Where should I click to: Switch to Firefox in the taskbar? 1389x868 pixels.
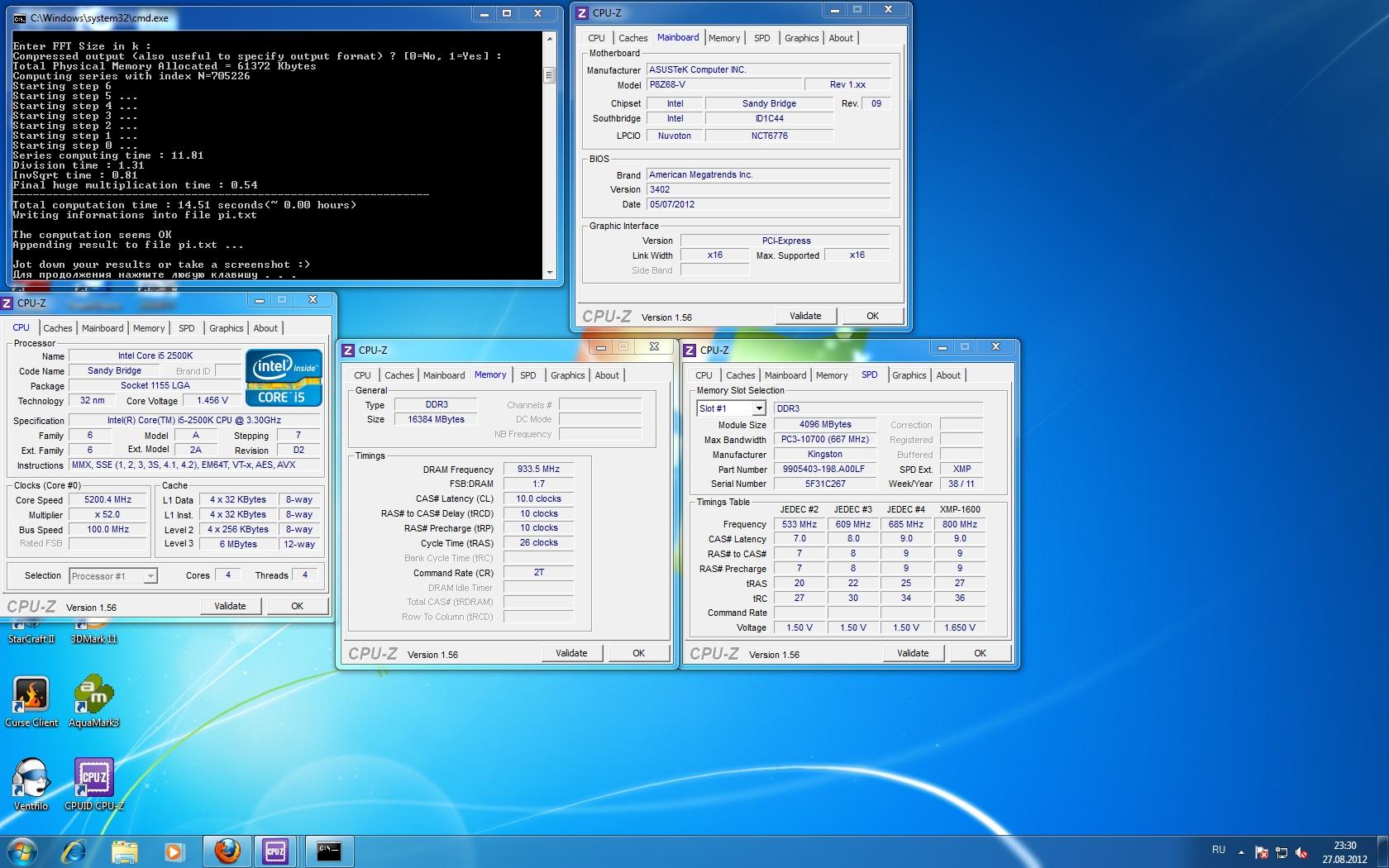[x=227, y=851]
